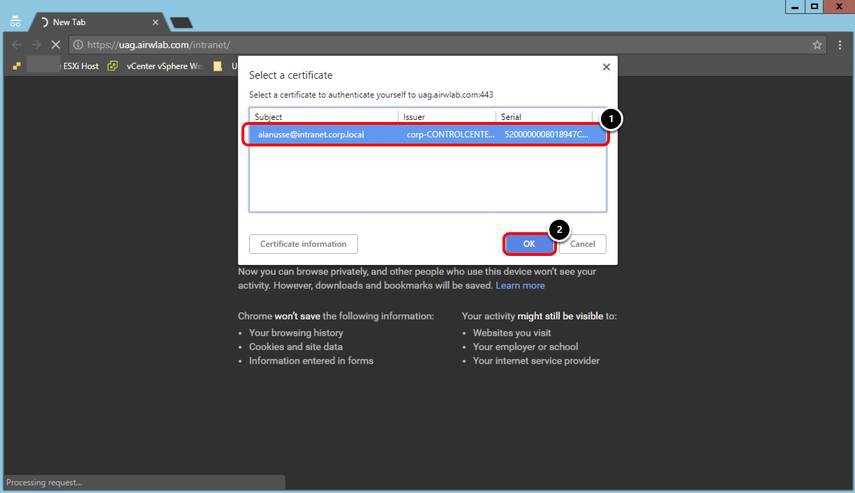
Task: Bookmark this page with the star icon
Action: pyautogui.click(x=817, y=45)
